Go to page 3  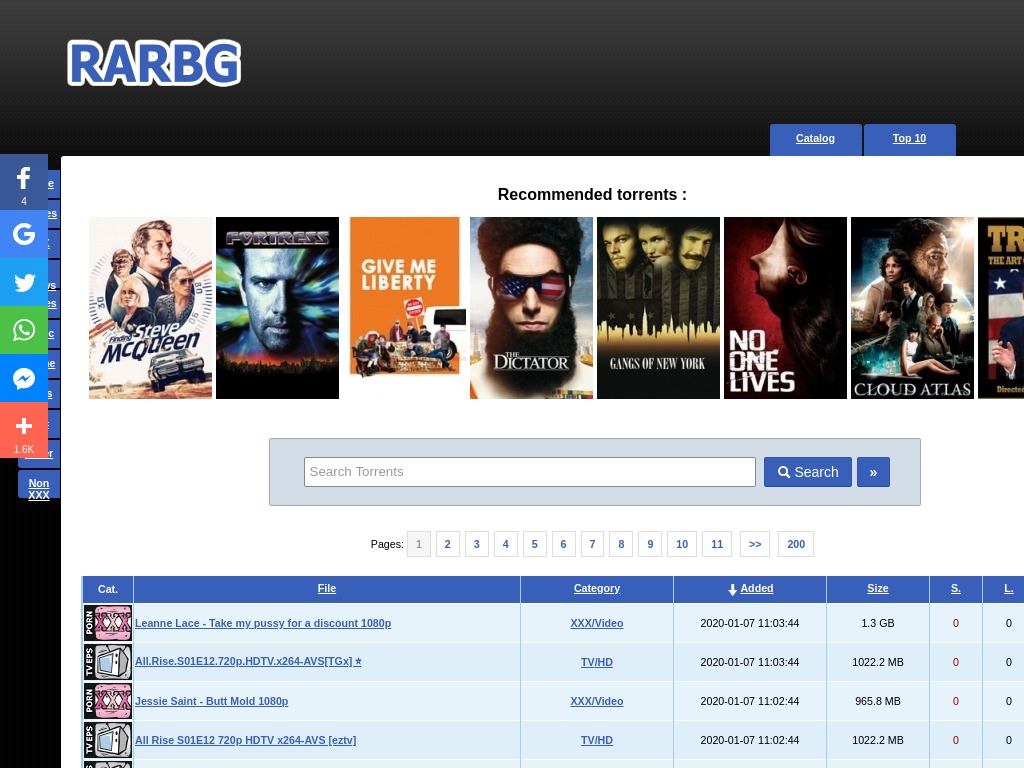(477, 544)
